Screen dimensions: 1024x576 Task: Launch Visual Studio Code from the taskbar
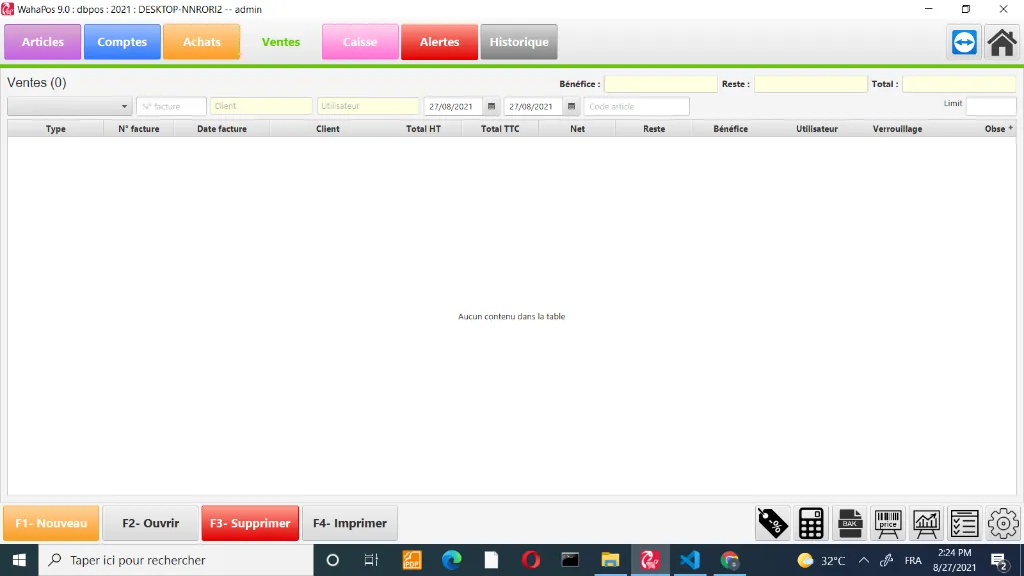tap(689, 560)
